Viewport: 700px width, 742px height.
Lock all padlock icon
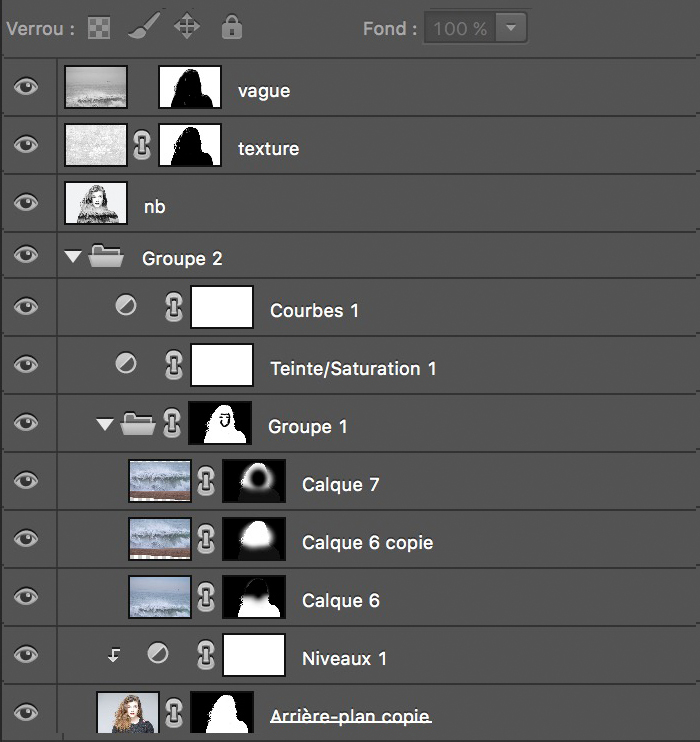(232, 26)
